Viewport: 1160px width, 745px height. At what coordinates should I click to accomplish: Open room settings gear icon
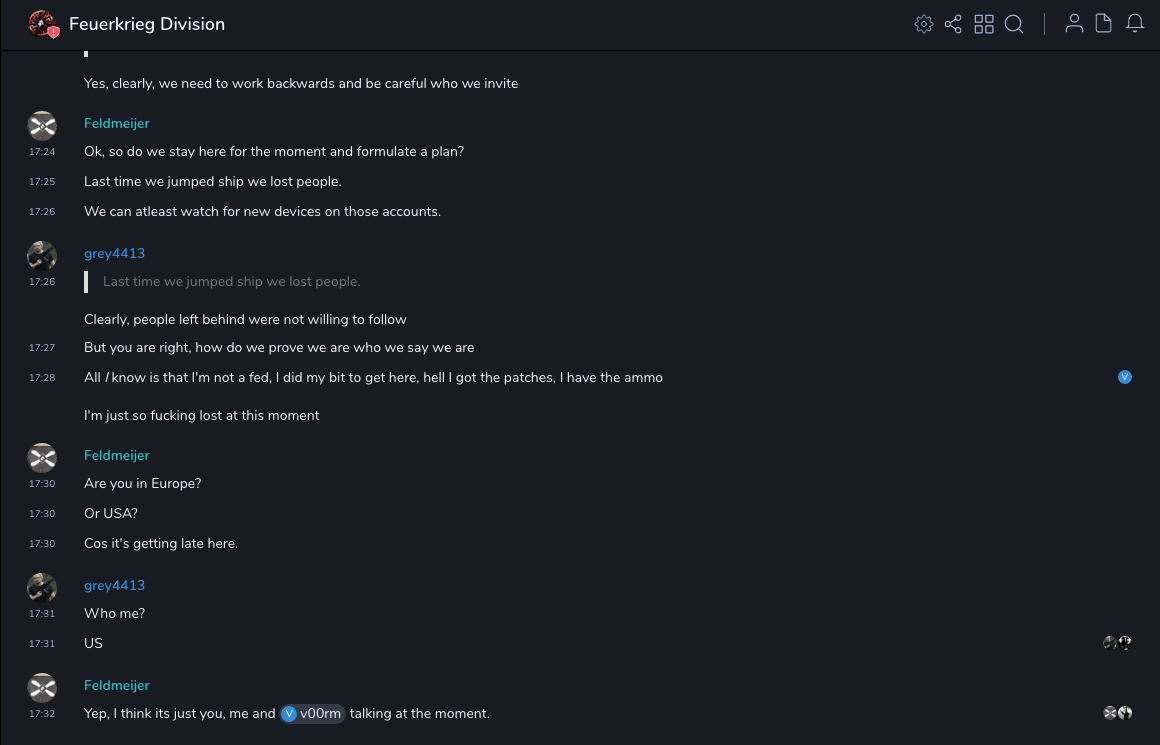click(x=924, y=24)
